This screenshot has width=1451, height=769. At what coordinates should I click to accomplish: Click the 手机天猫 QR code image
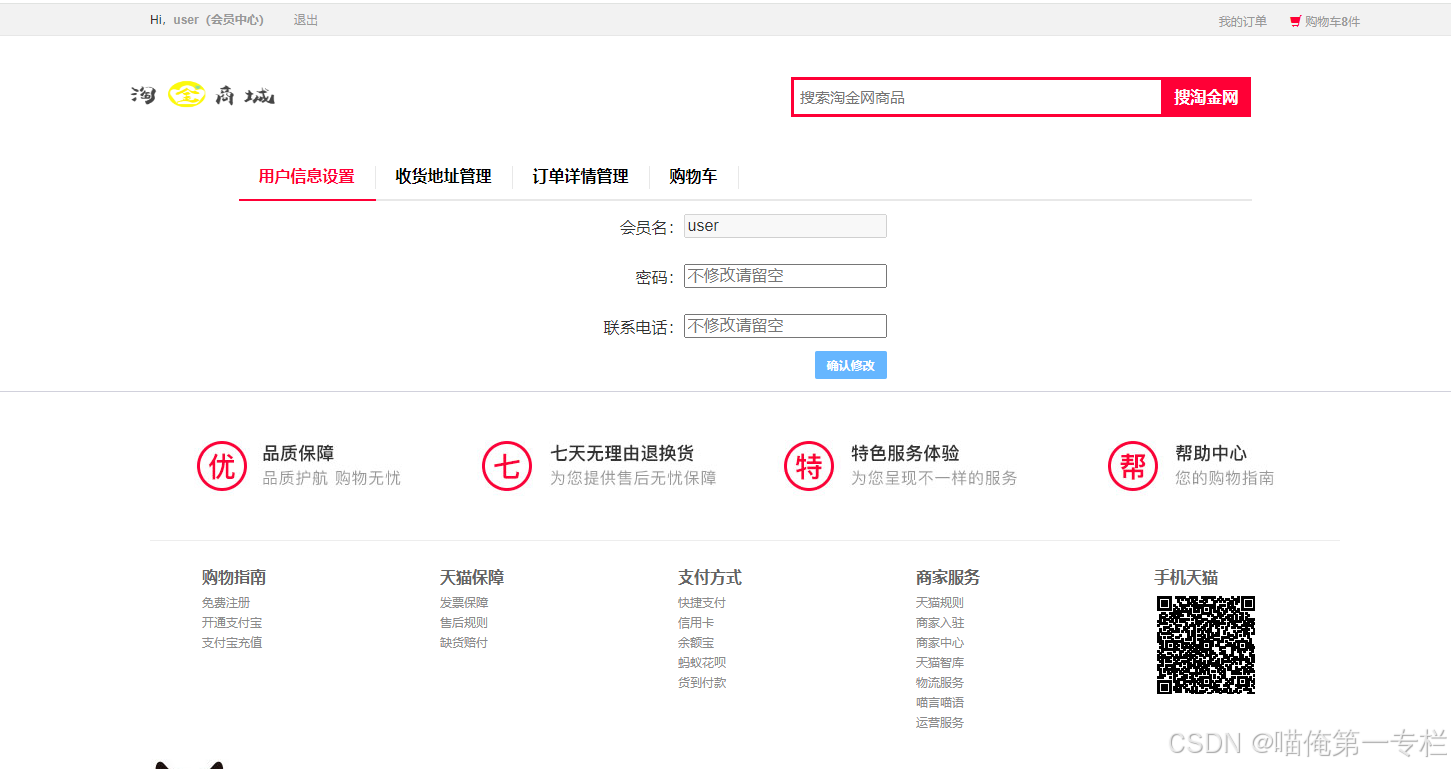tap(1206, 645)
